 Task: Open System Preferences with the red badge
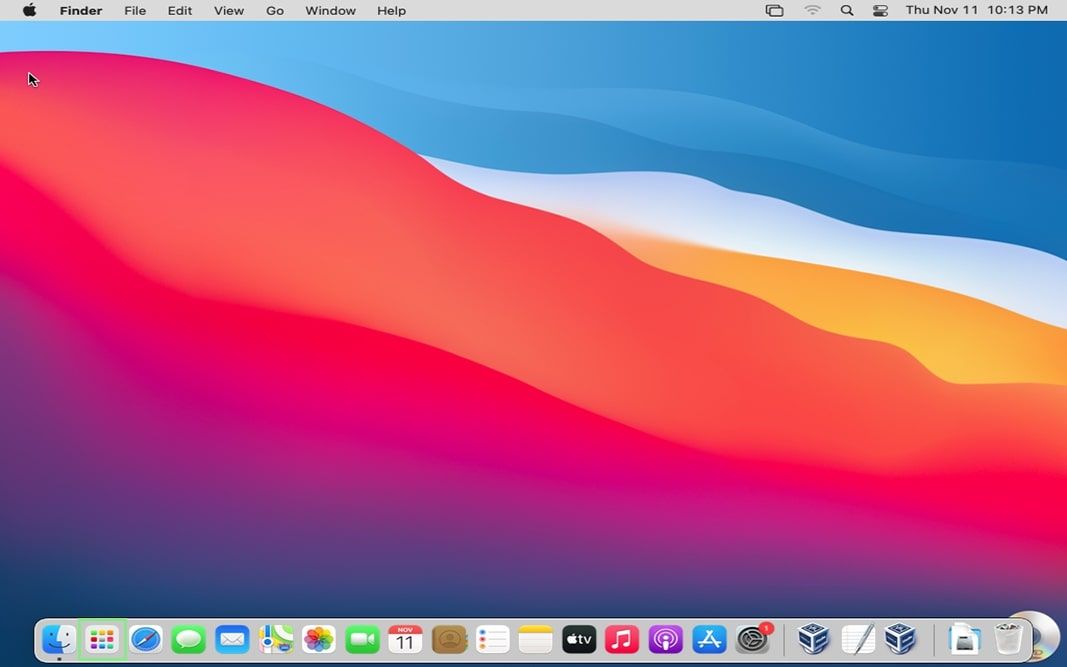tap(753, 639)
